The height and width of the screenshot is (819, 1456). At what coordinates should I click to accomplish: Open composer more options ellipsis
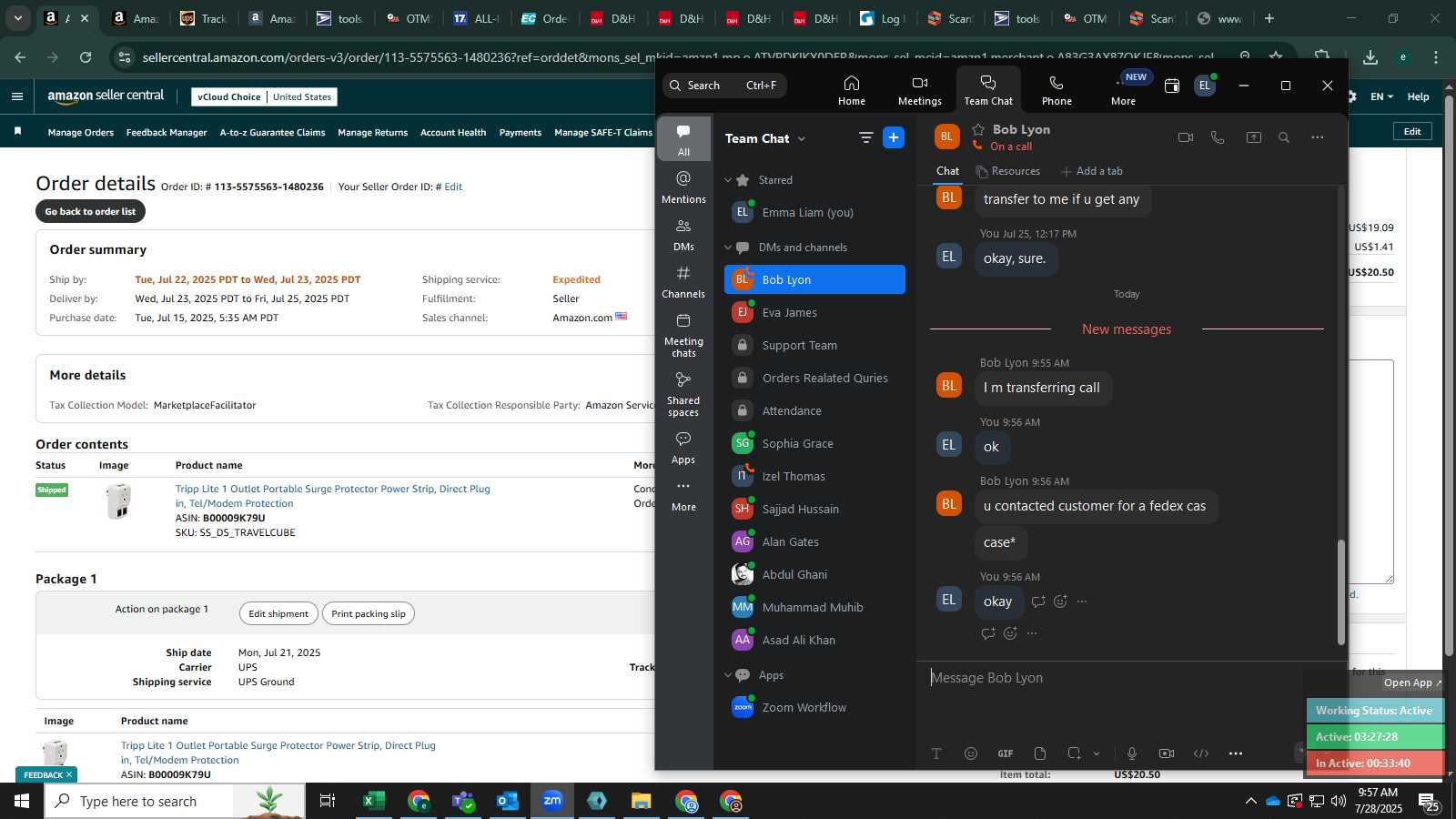(x=1236, y=753)
